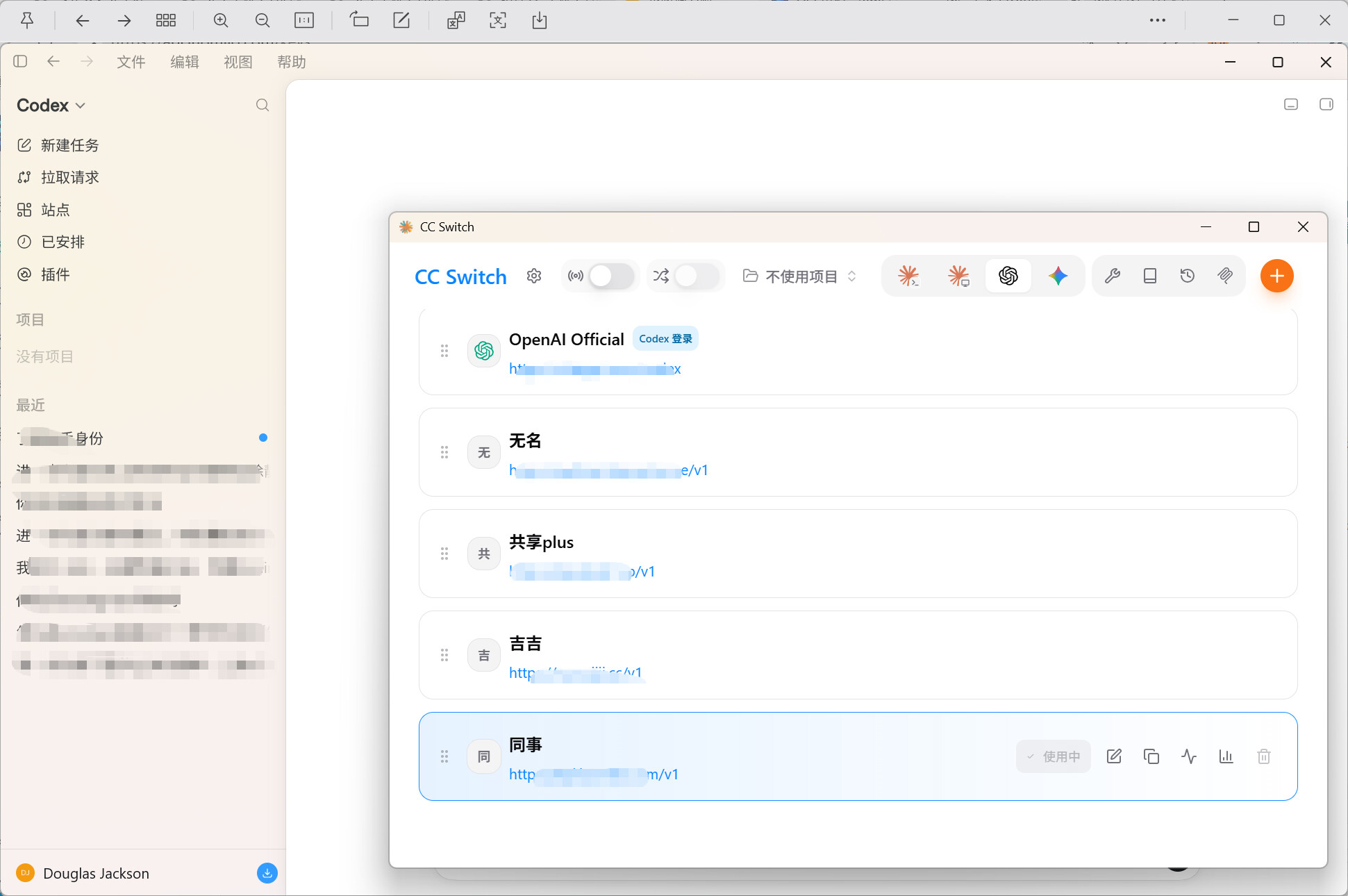Grab drag handle of 同事 card
This screenshot has width=1348, height=896.
click(x=444, y=756)
